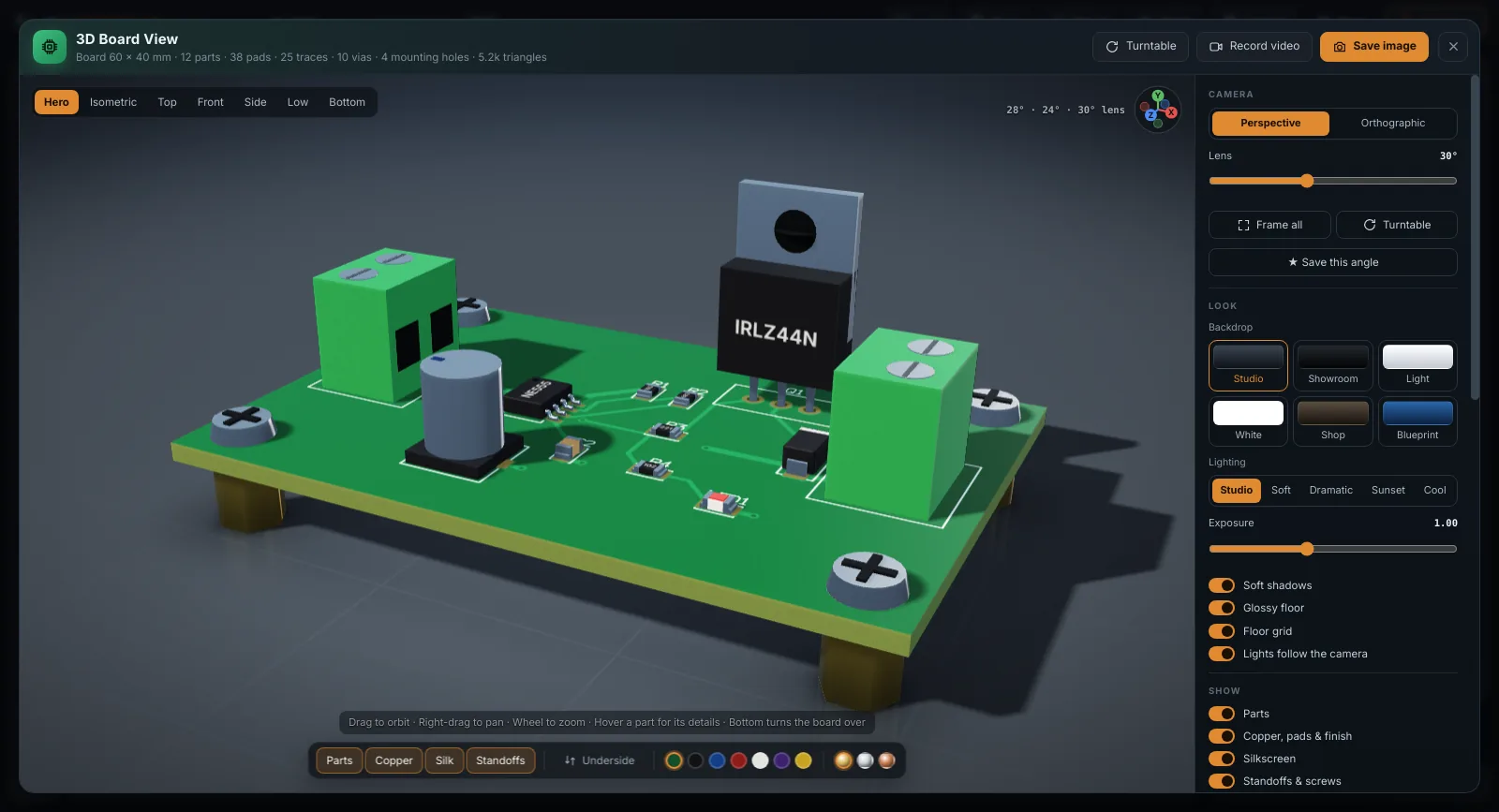Disable the Soft shadows switch
Screen dimensions: 1499x812
(1222, 585)
